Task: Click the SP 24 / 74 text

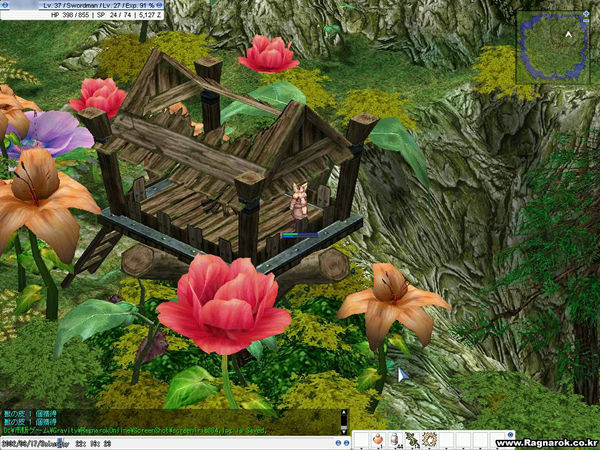Action: [114, 15]
